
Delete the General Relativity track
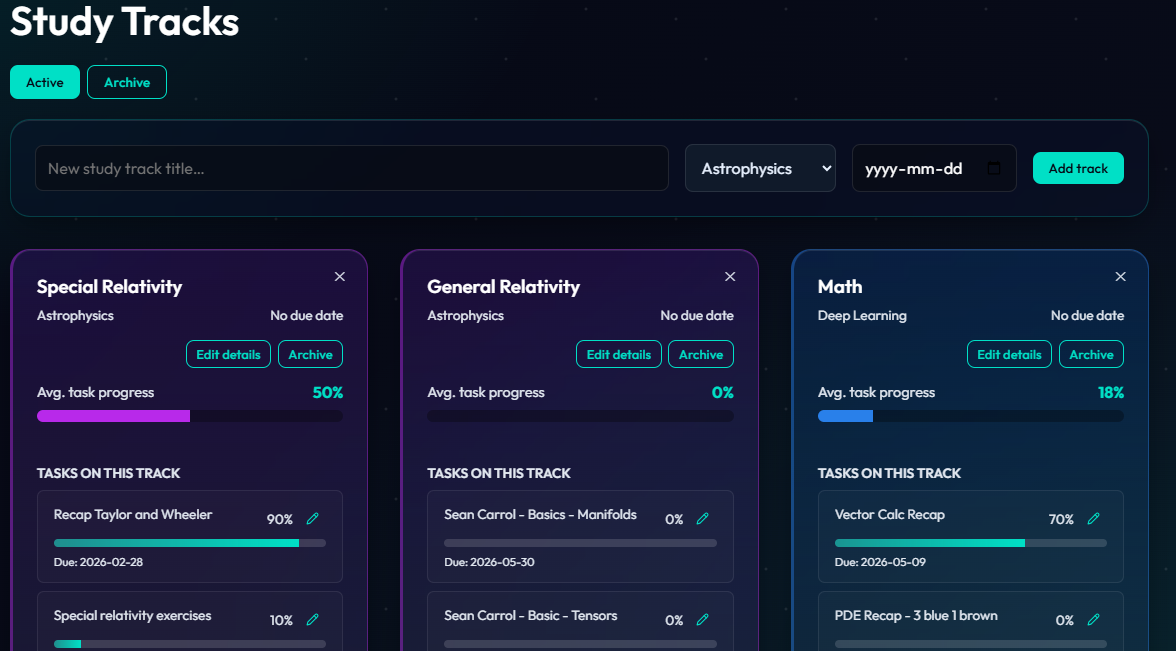[x=730, y=277]
